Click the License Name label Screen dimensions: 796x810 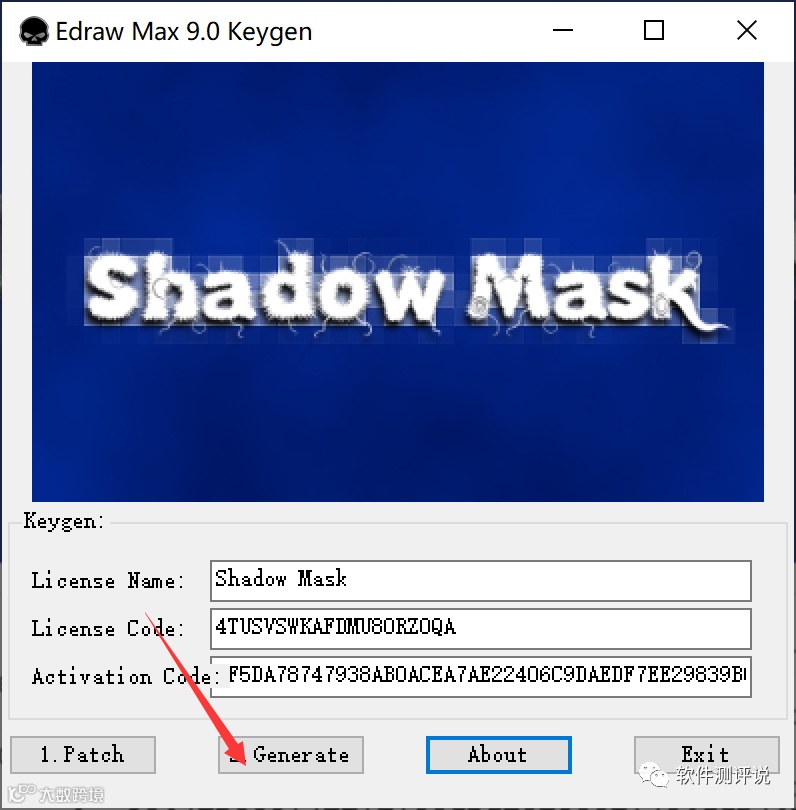107,580
